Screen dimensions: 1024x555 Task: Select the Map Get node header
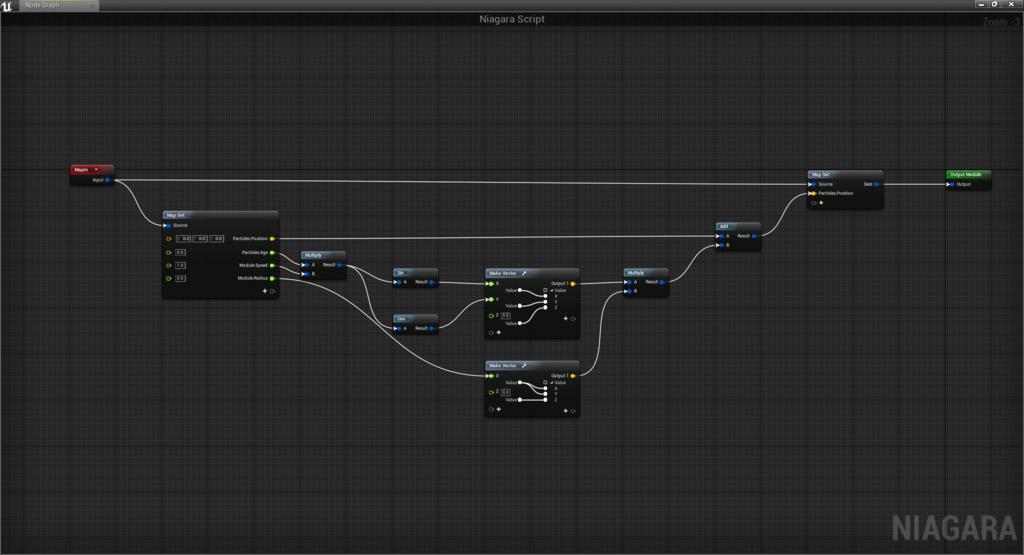pyautogui.click(x=221, y=215)
